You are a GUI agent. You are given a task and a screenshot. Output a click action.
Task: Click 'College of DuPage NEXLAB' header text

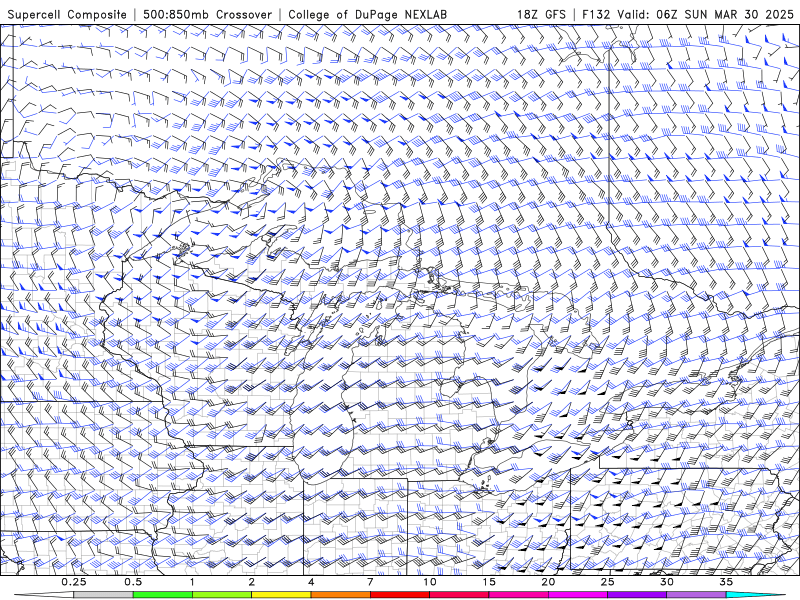pos(367,15)
